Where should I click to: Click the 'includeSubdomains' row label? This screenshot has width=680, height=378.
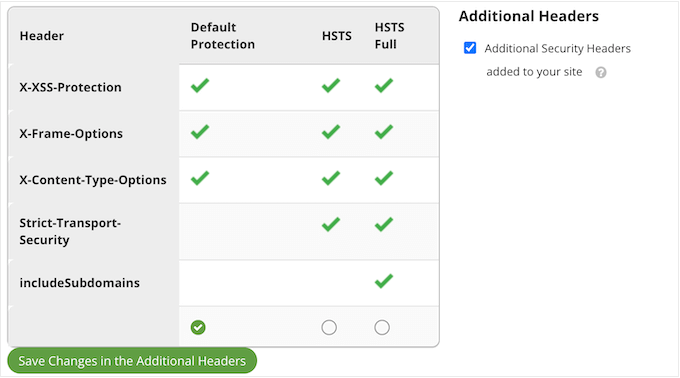pyautogui.click(x=79, y=283)
